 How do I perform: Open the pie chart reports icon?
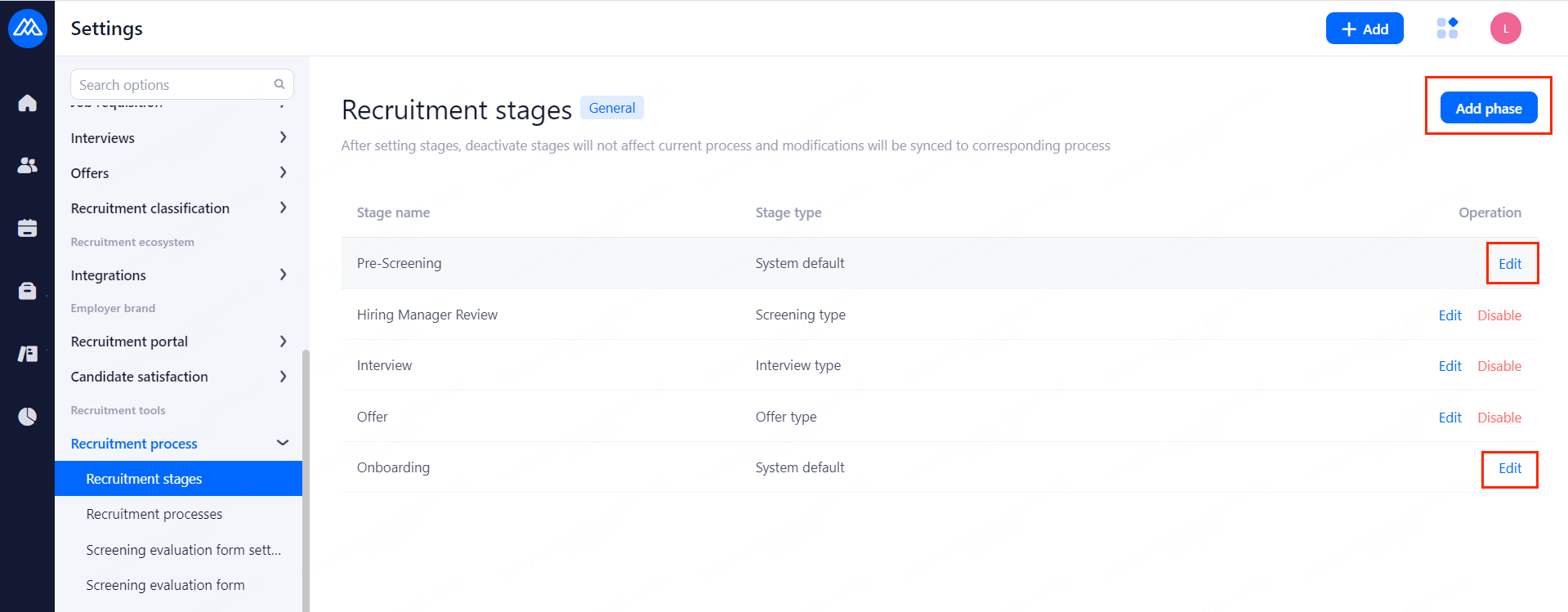[28, 417]
